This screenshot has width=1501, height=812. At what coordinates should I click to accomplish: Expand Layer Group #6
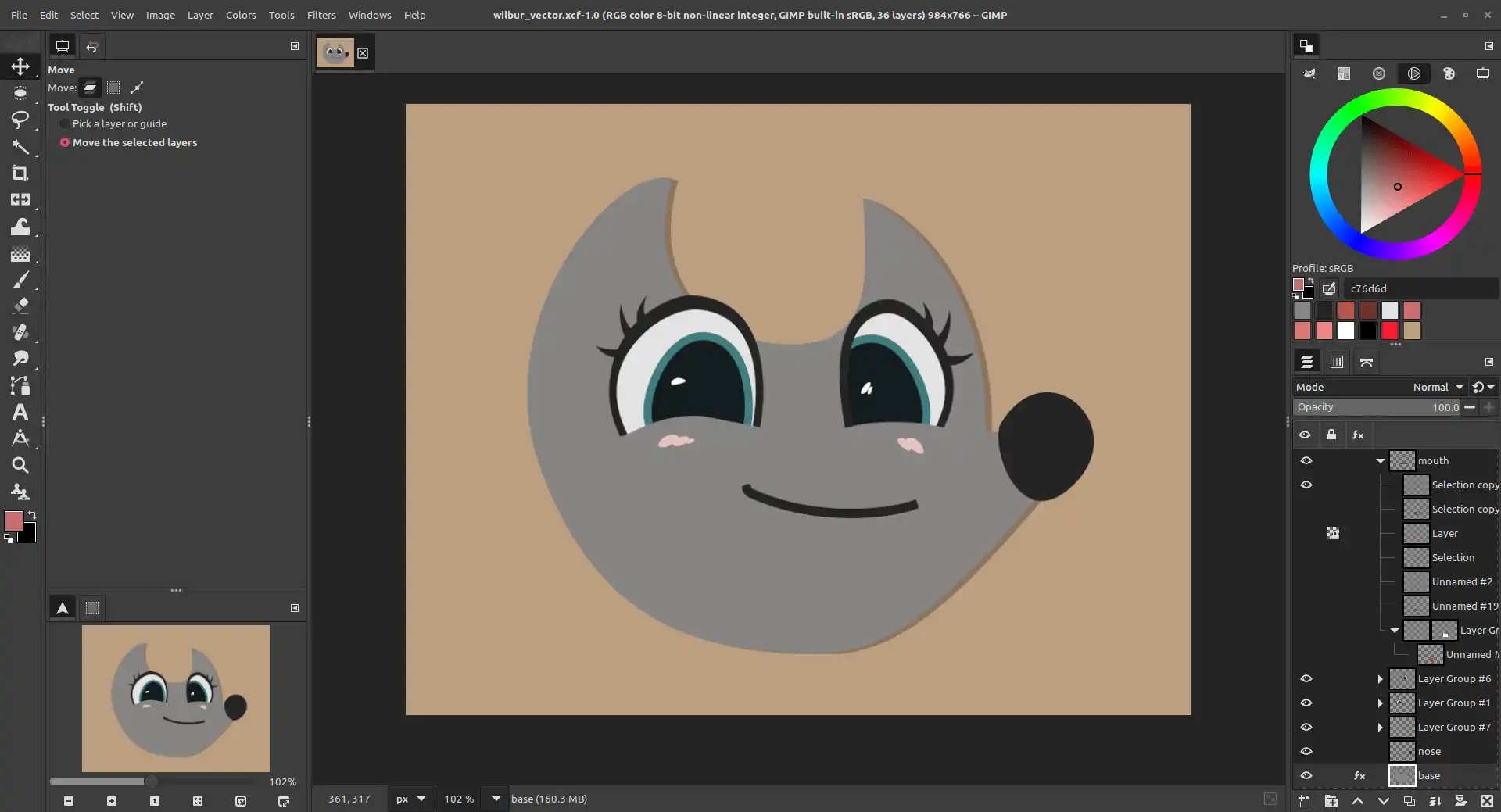[x=1380, y=678]
